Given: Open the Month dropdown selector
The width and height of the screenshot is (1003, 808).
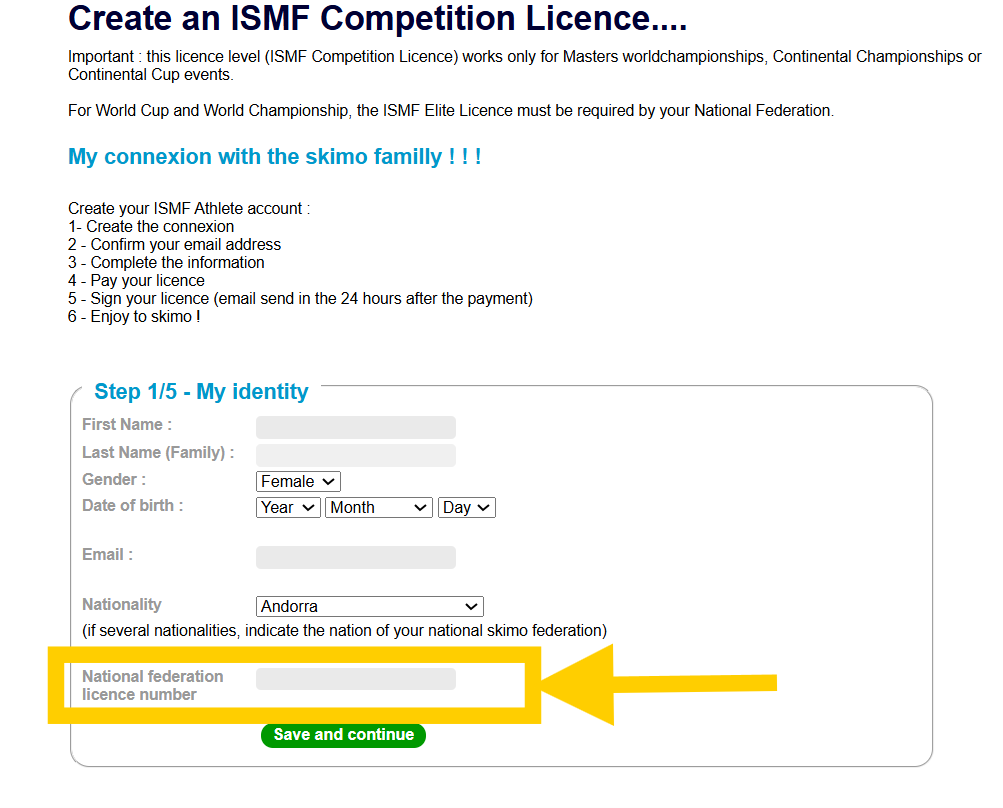Looking at the screenshot, I should (x=378, y=507).
